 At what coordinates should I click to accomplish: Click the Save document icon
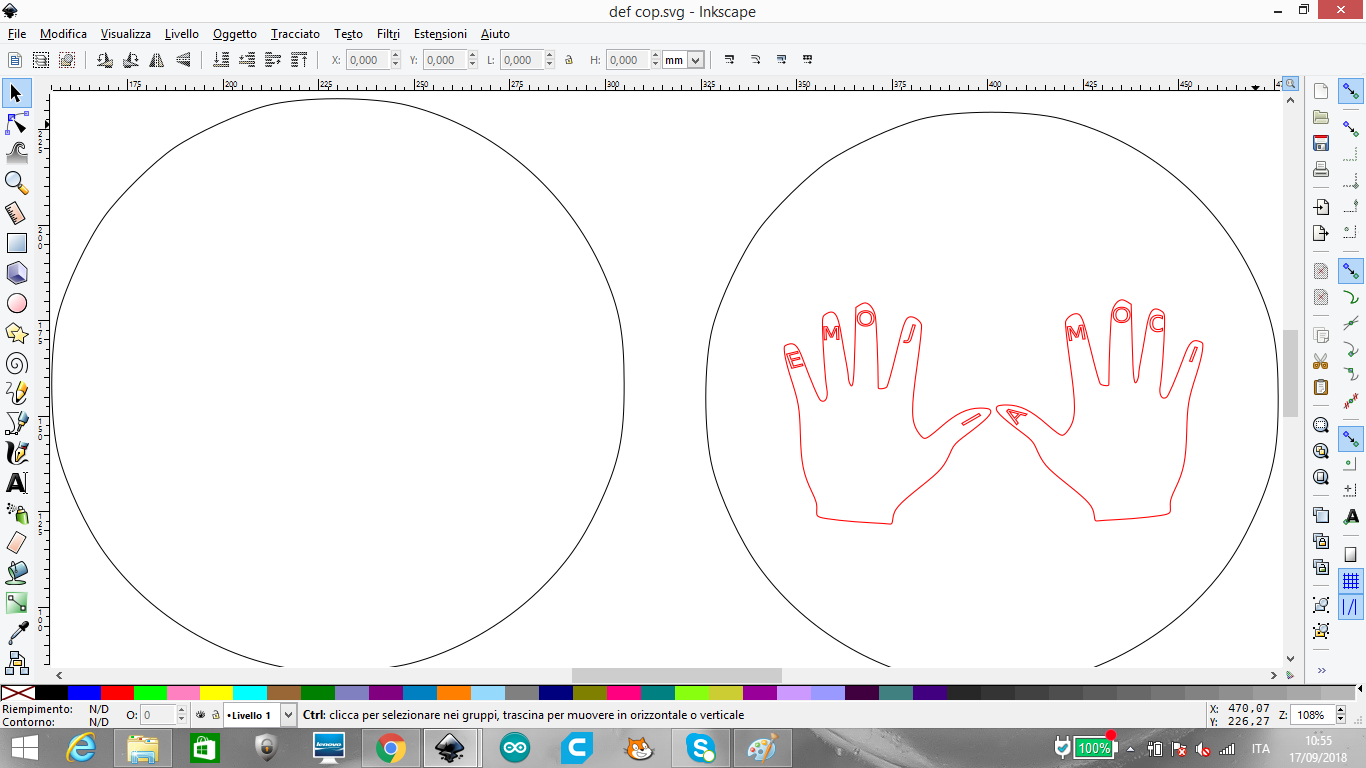point(1321,143)
